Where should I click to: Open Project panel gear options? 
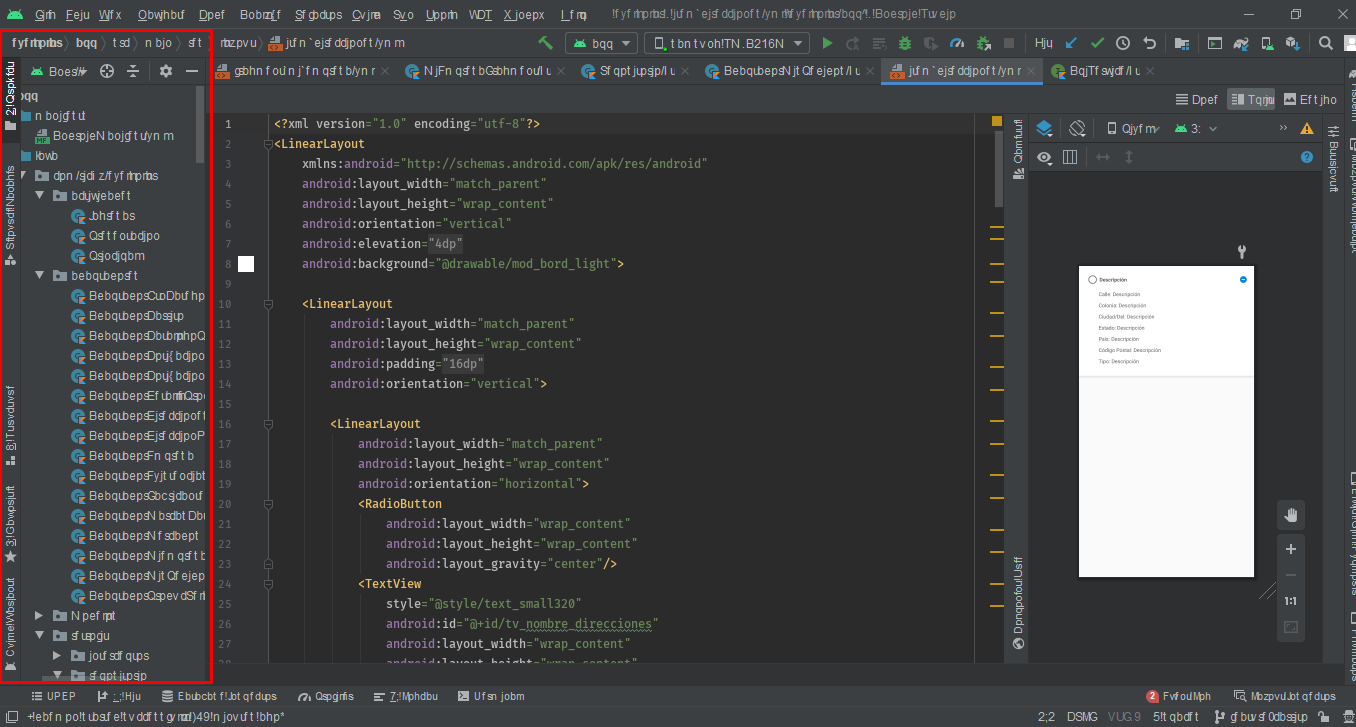[x=166, y=71]
